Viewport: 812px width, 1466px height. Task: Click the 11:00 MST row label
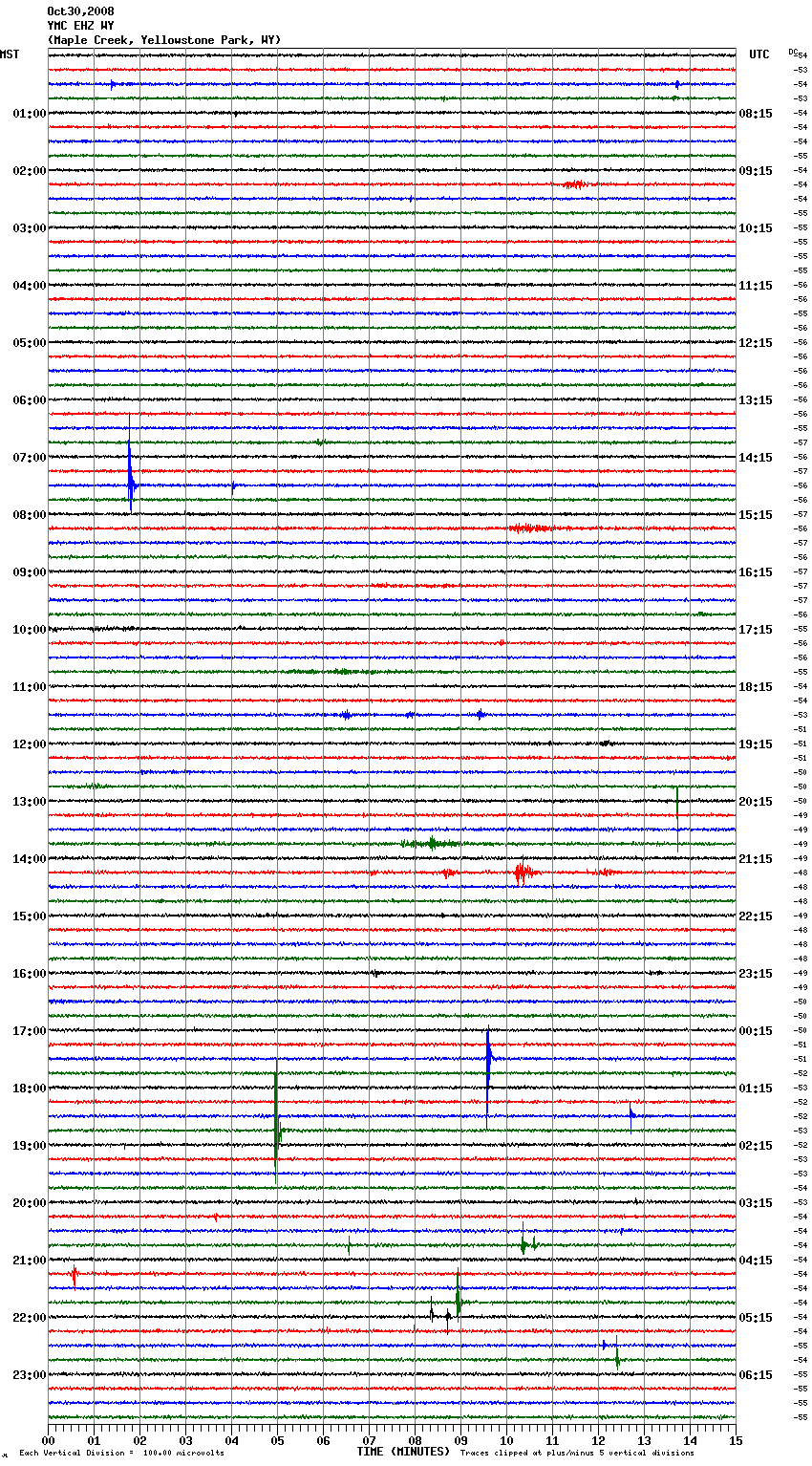point(30,687)
